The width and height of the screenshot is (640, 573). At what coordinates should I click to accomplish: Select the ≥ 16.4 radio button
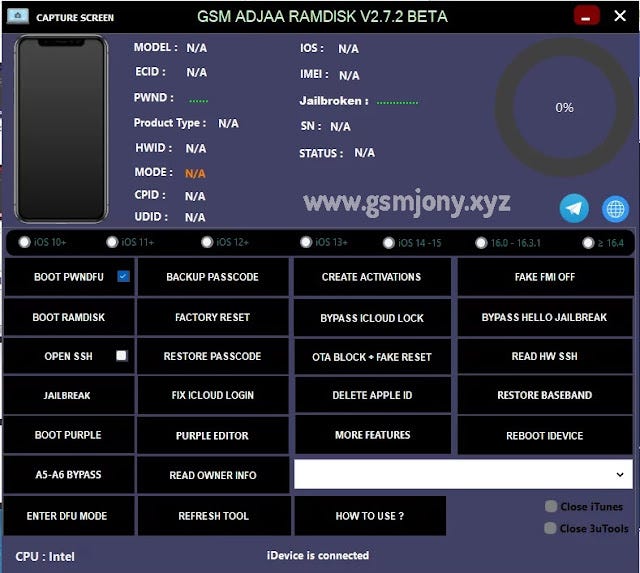point(588,243)
